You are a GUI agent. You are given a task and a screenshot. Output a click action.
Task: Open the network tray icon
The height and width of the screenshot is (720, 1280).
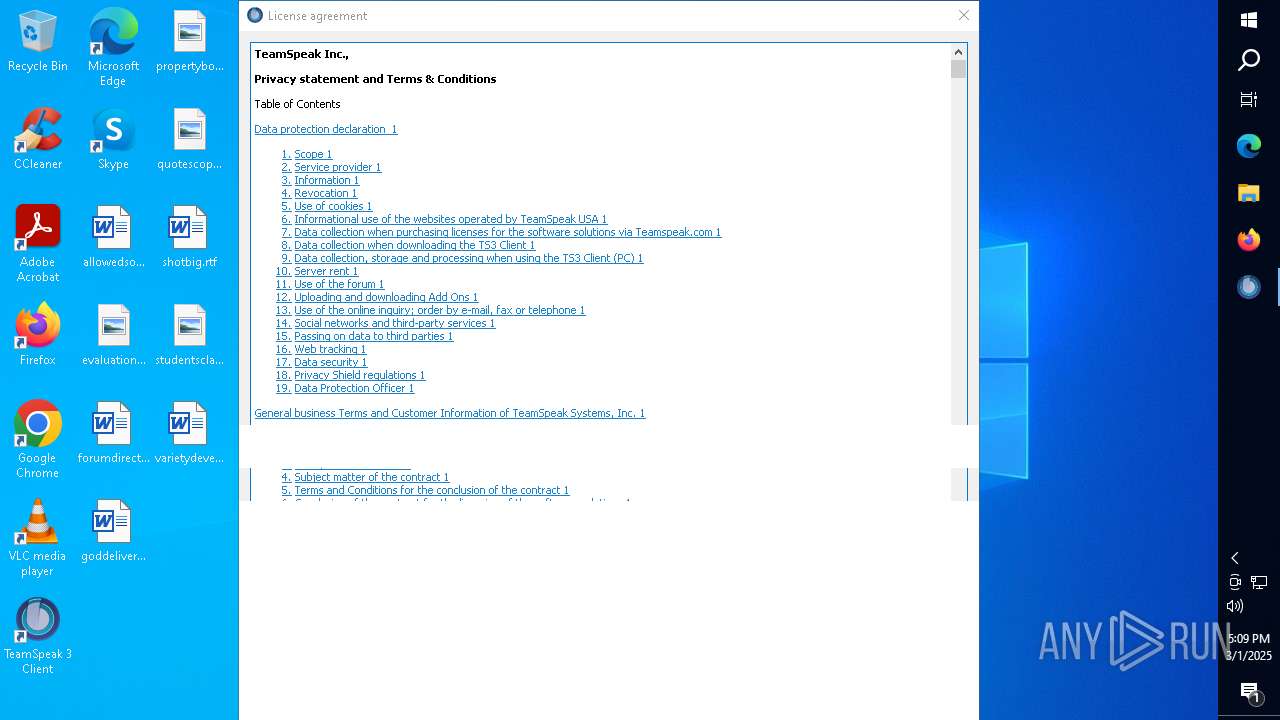click(x=1259, y=582)
